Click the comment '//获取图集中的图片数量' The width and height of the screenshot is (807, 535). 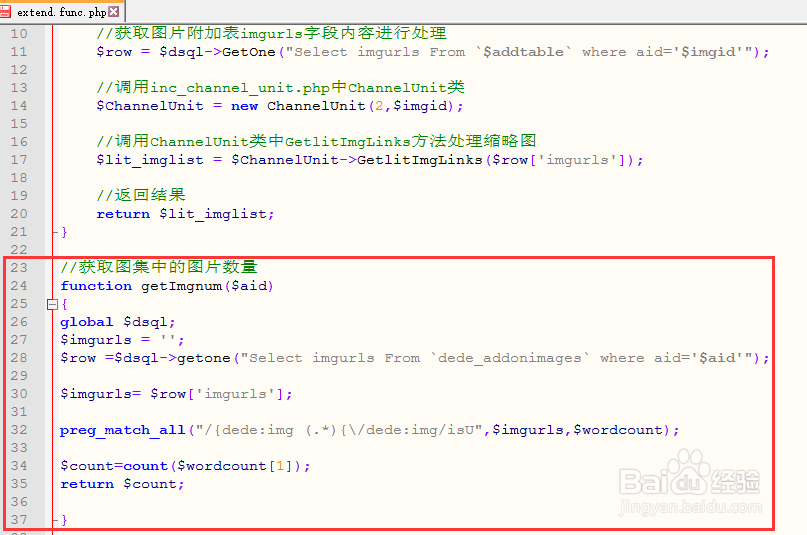159,266
